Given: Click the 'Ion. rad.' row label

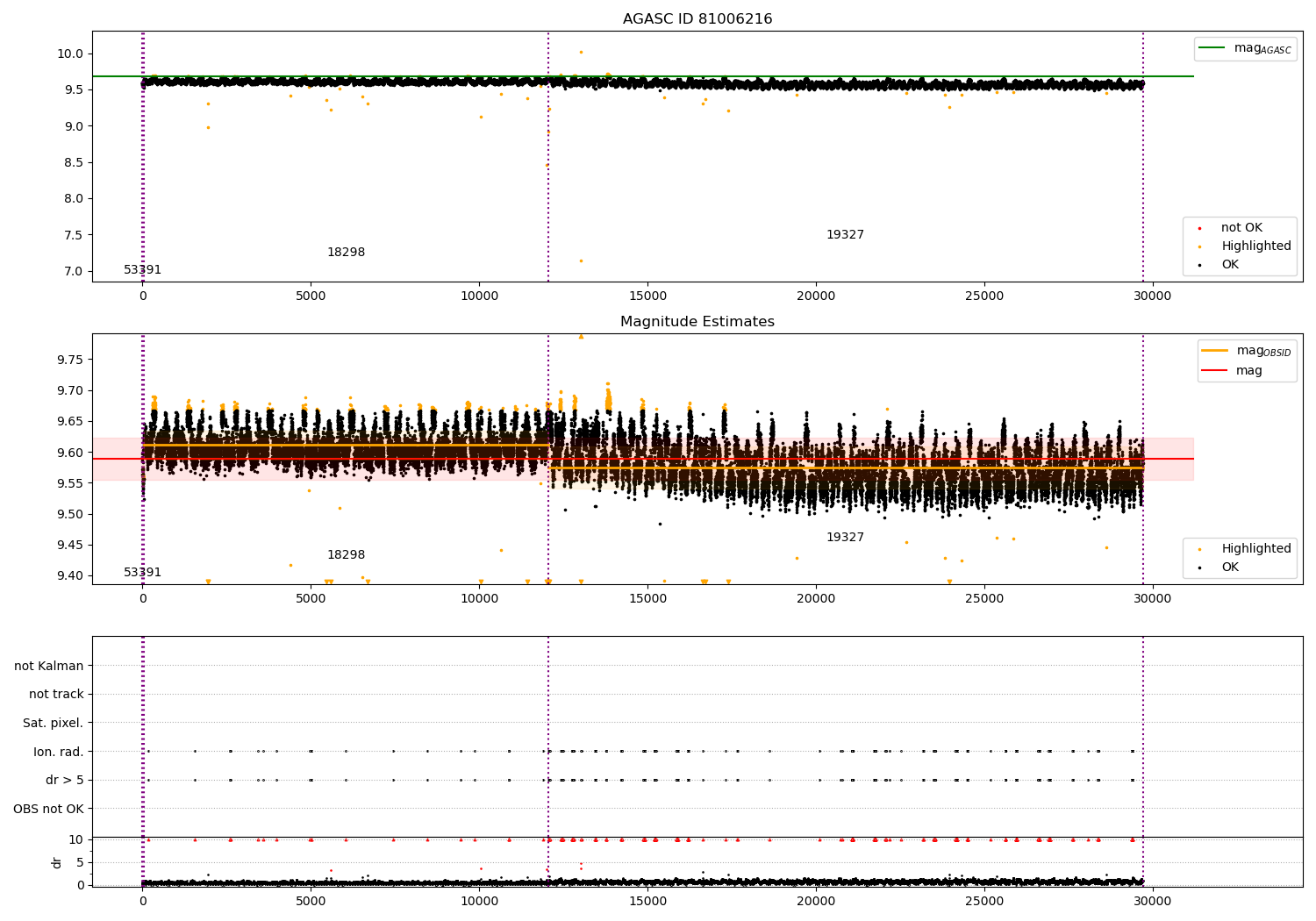Looking at the screenshot, I should 59,752.
